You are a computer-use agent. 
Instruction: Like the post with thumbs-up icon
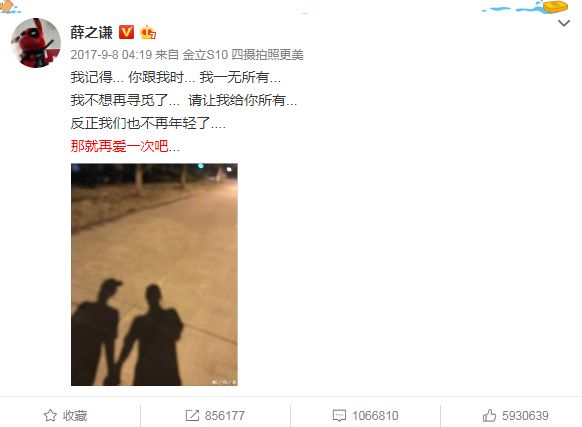tap(489, 415)
